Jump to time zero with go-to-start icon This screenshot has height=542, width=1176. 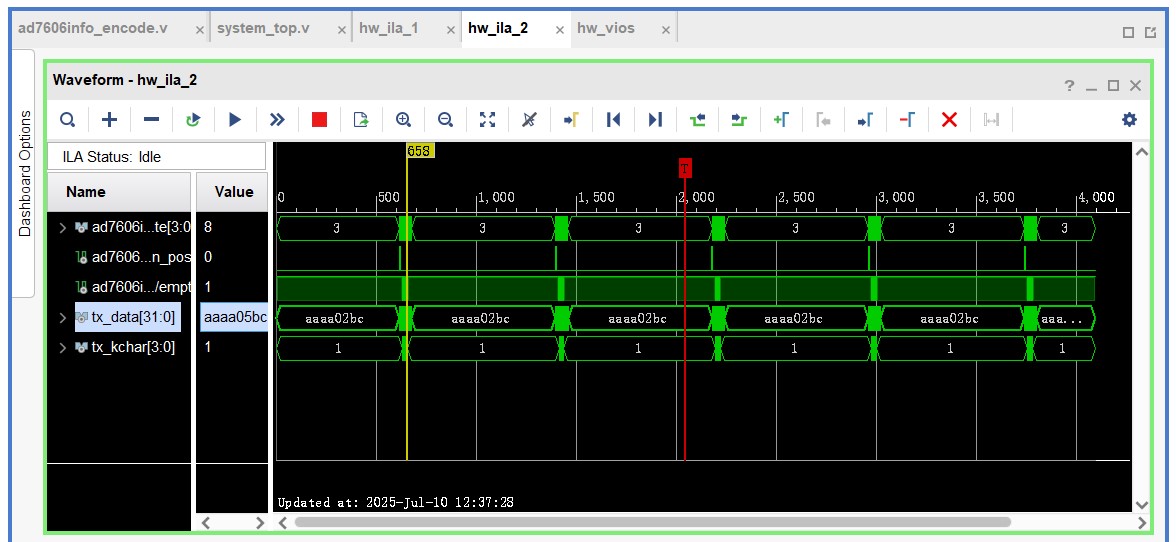pos(614,119)
